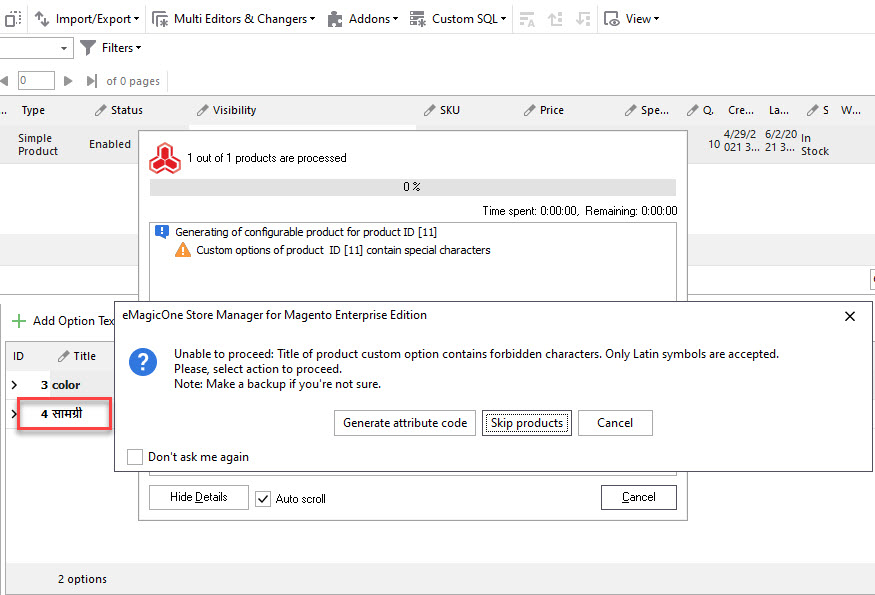Open Multi Editors & Changers menu
875x595 pixels.
233,19
